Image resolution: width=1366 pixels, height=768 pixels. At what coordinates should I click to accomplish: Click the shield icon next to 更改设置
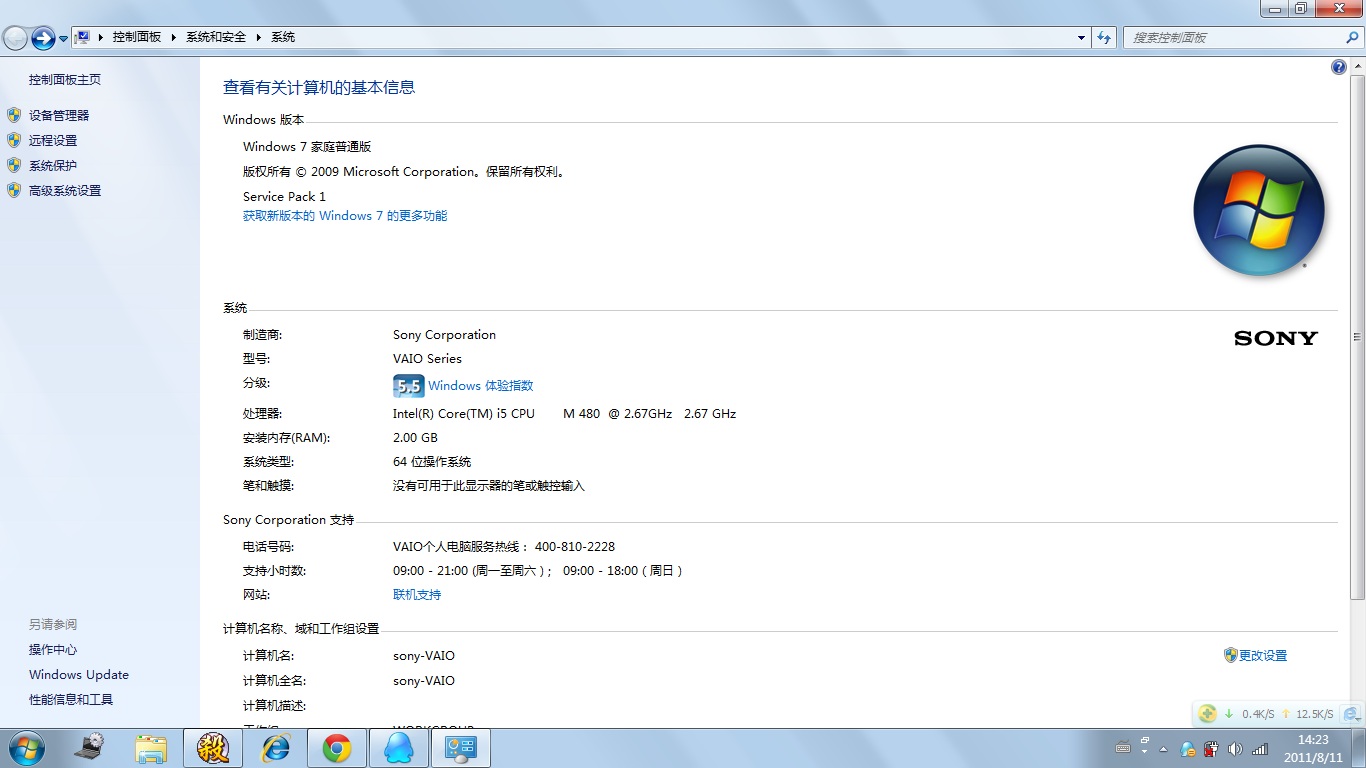pos(1231,655)
